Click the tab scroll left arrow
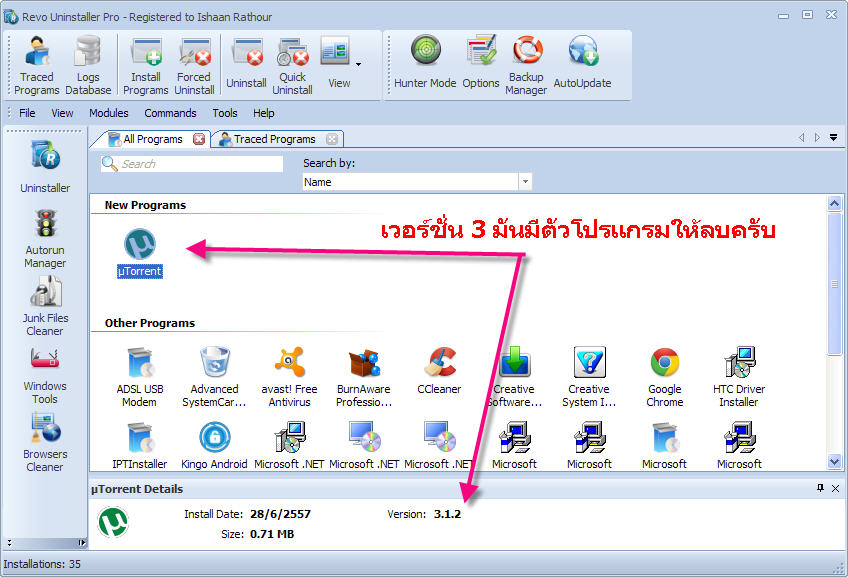The image size is (848, 577). point(801,137)
